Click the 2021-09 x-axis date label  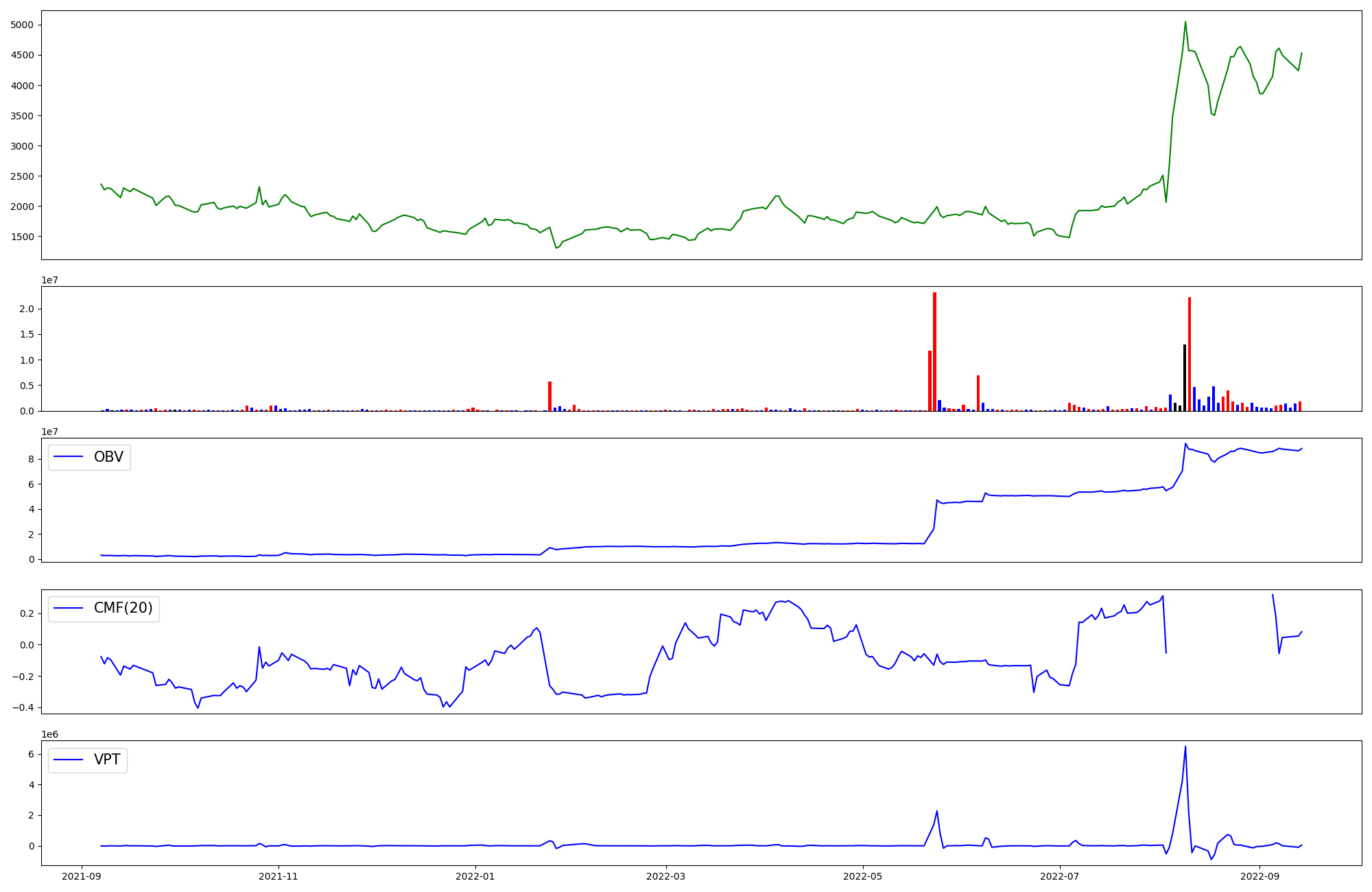[82, 876]
